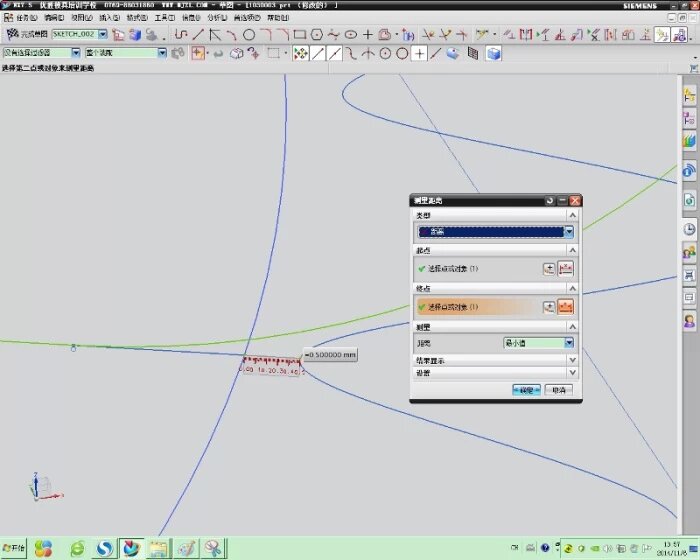This screenshot has height=560, width=700.
Task: Select the Point plus-sign tool in top toolbar
Action: coord(368,34)
